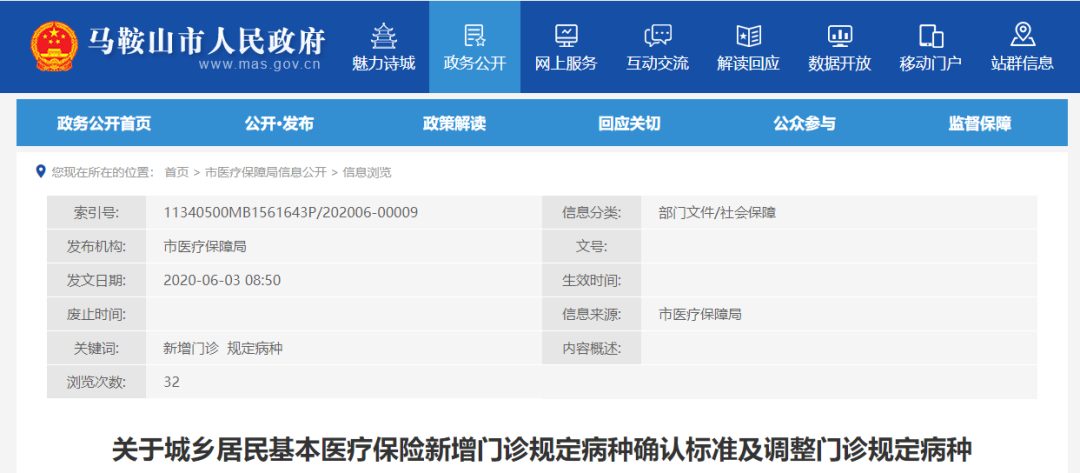Click the www.mas.gov.cn URL text
This screenshot has height=473, width=1080.
pos(260,65)
